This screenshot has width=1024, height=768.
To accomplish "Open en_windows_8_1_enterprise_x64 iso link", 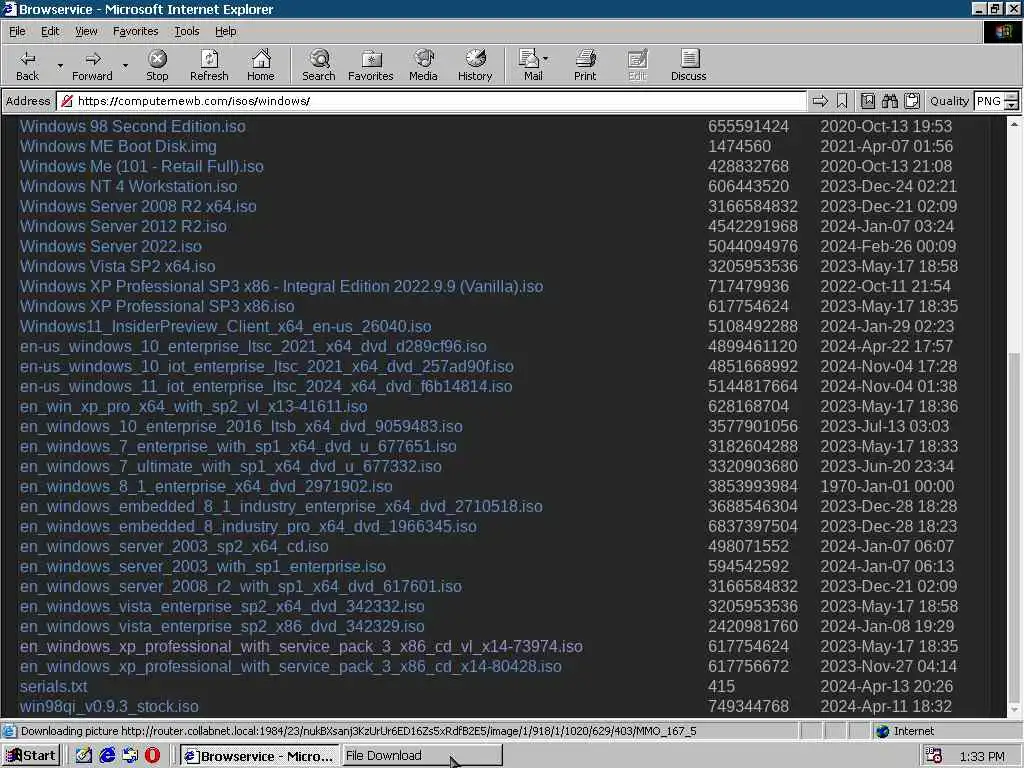I will point(206,487).
